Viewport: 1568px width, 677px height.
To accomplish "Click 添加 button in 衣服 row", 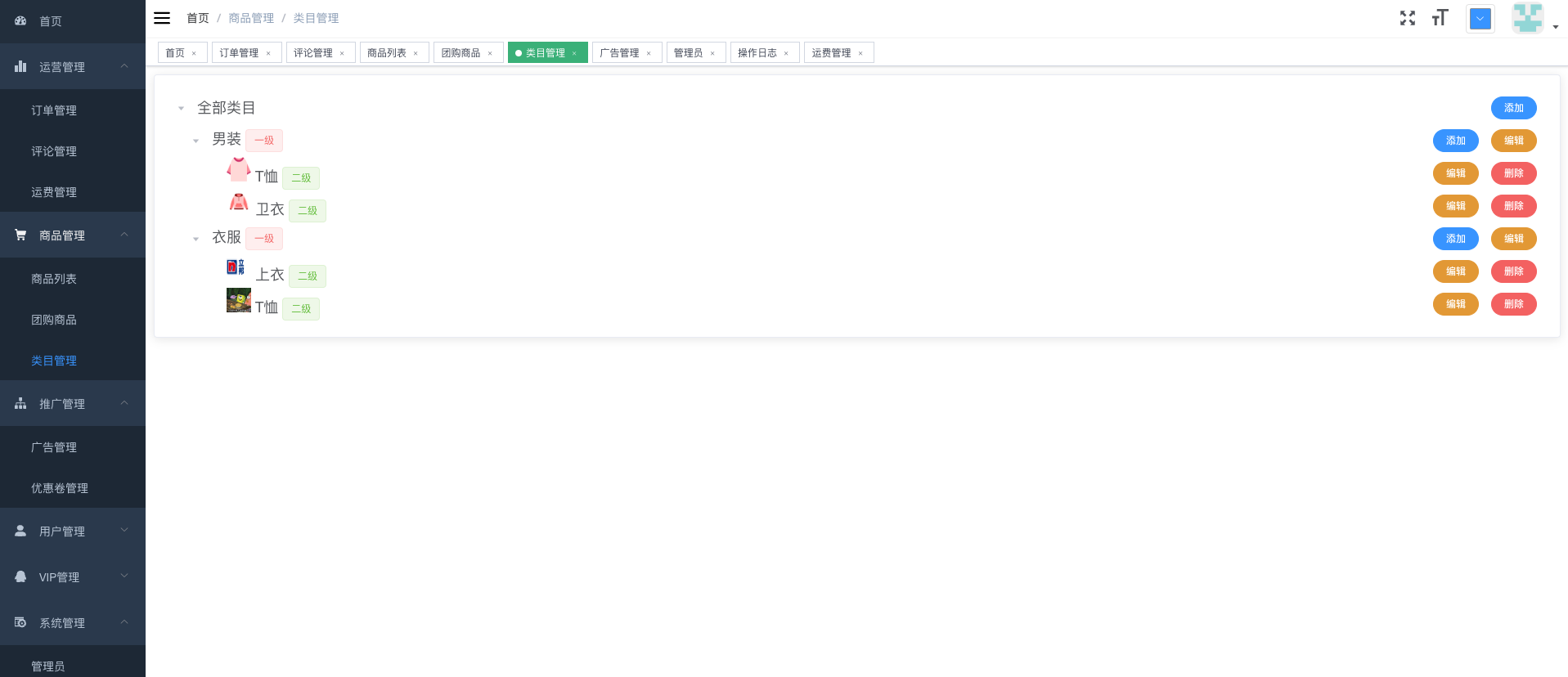I will coord(1455,239).
